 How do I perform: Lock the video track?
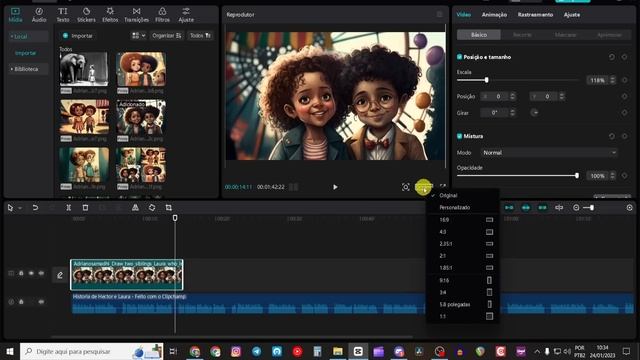click(x=21, y=273)
